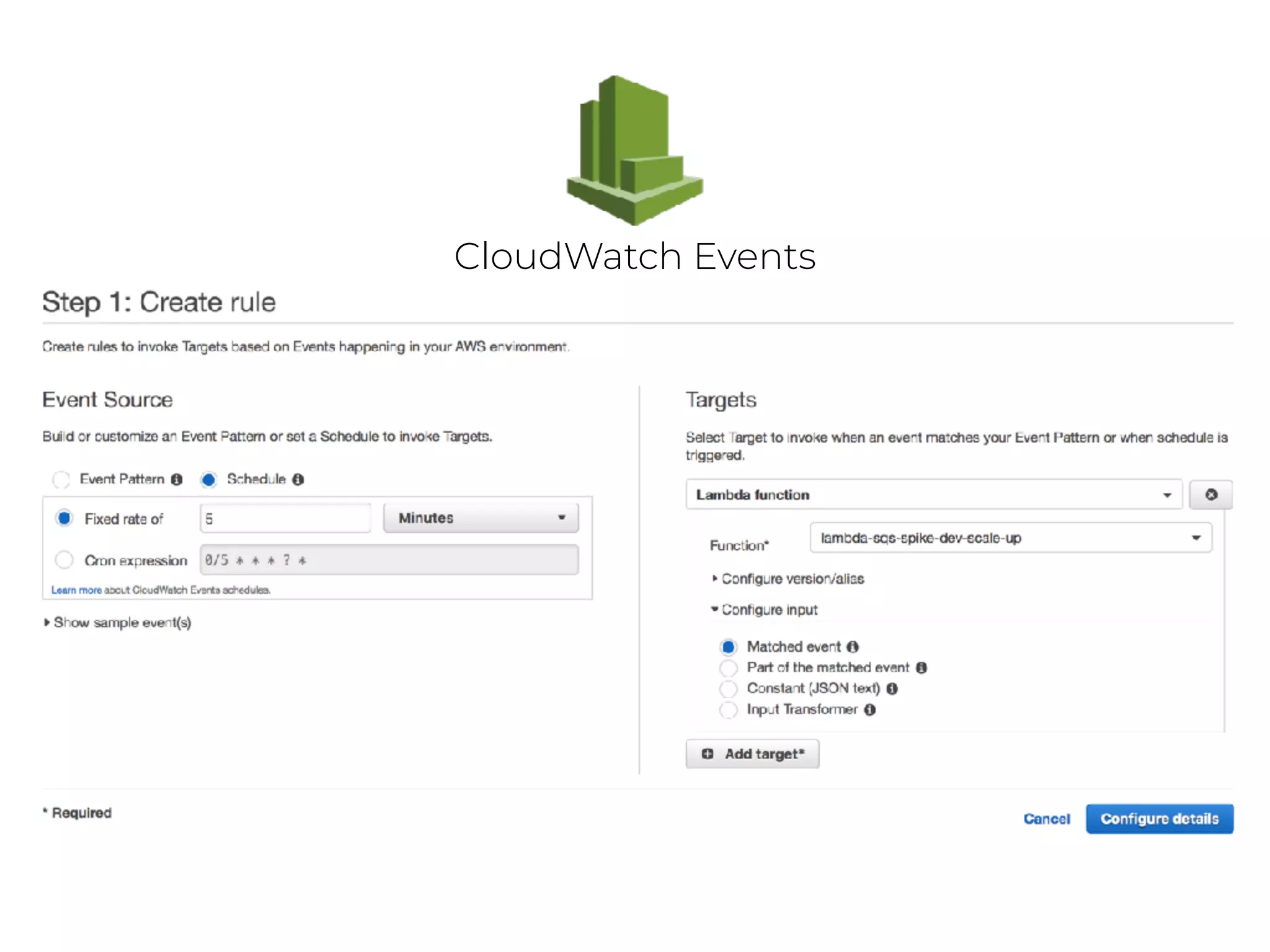1270x952 pixels.
Task: Click the cron expression input field
Action: click(389, 560)
